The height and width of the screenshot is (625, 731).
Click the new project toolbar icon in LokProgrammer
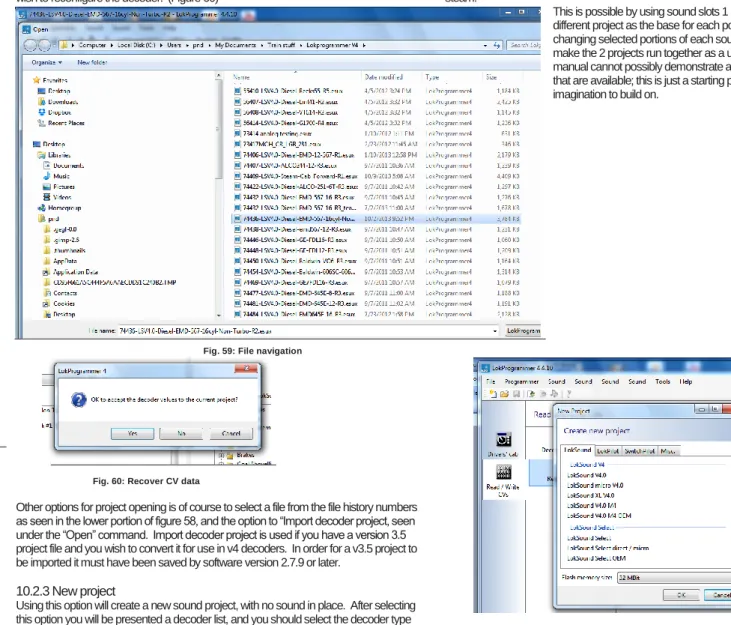[x=492, y=394]
